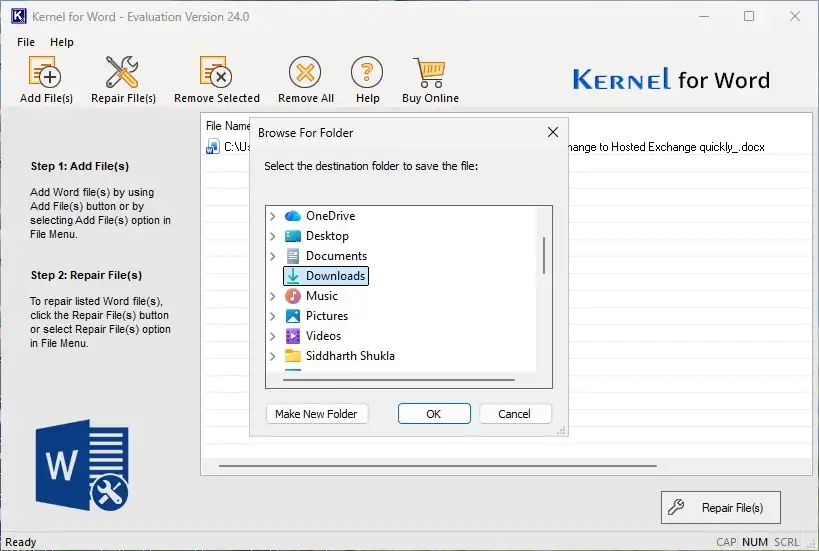Click OK in Browse For Folder dialog
The image size is (819, 551).
click(434, 414)
